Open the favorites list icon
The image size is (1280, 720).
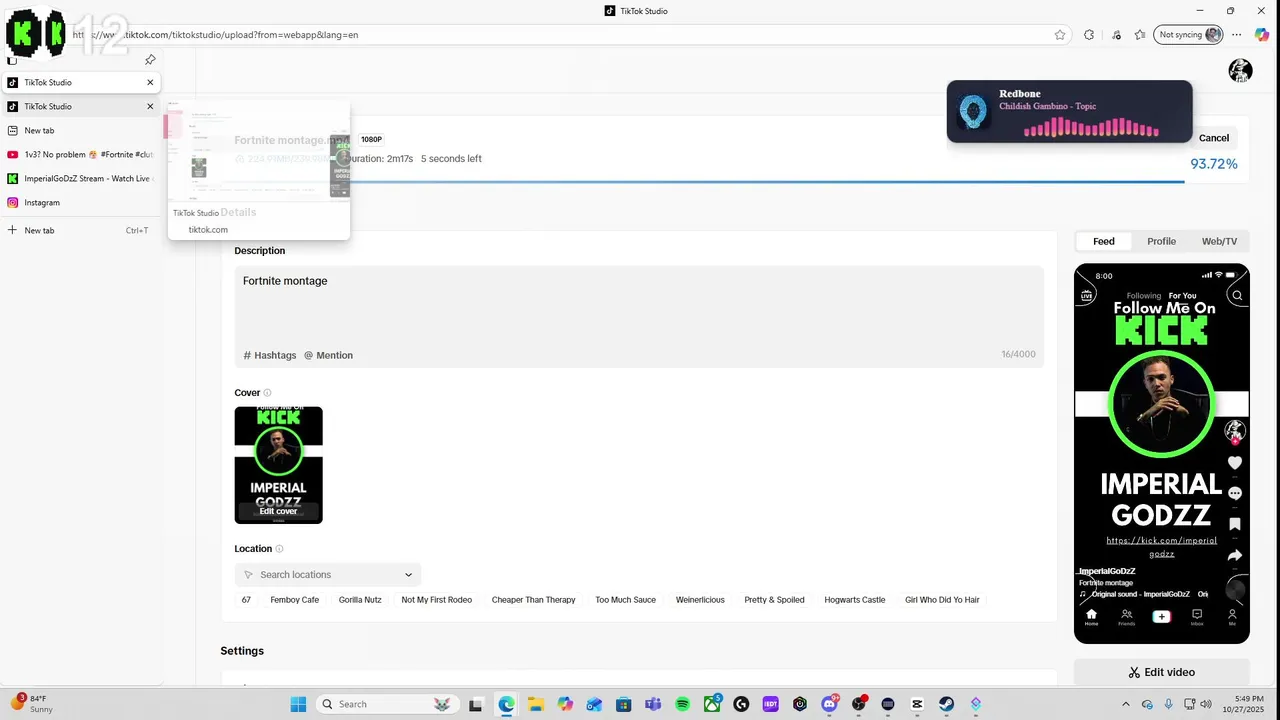click(1140, 35)
